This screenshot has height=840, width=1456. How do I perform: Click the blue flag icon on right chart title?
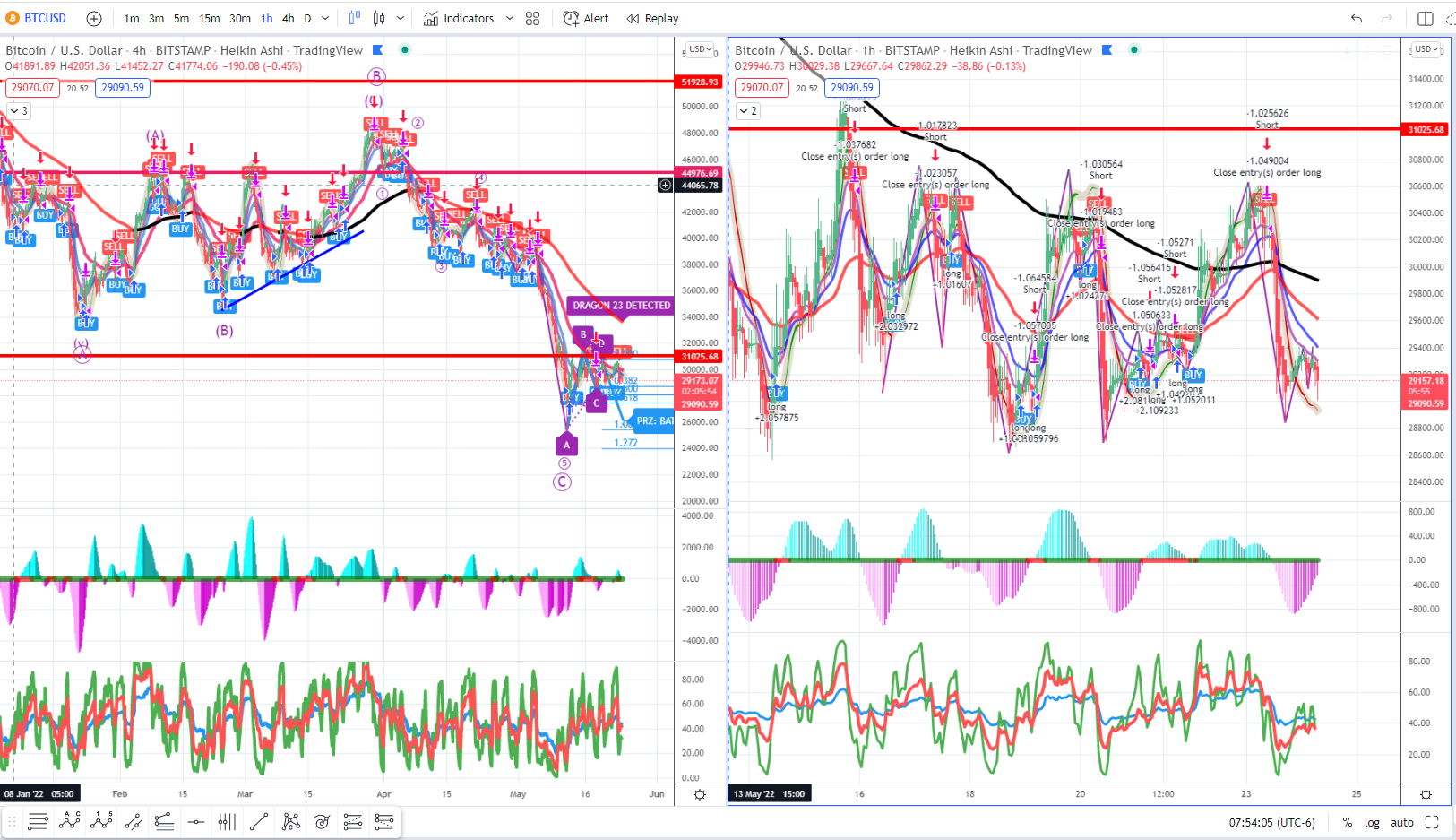[x=1107, y=50]
